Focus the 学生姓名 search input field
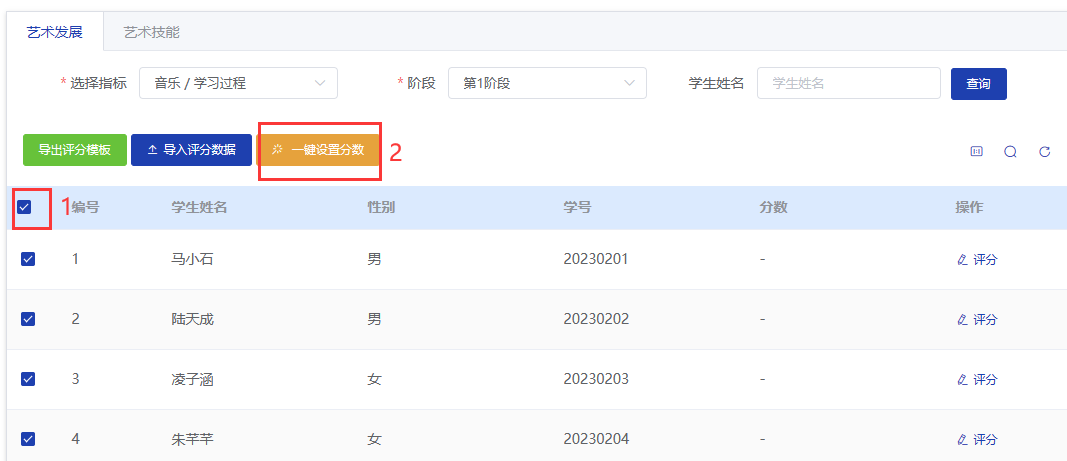This screenshot has width=1067, height=461. coord(849,83)
